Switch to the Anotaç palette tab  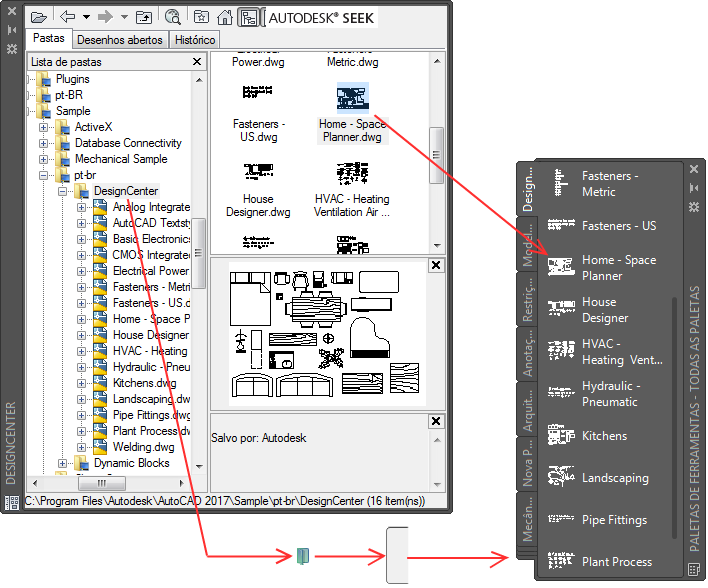[526, 355]
